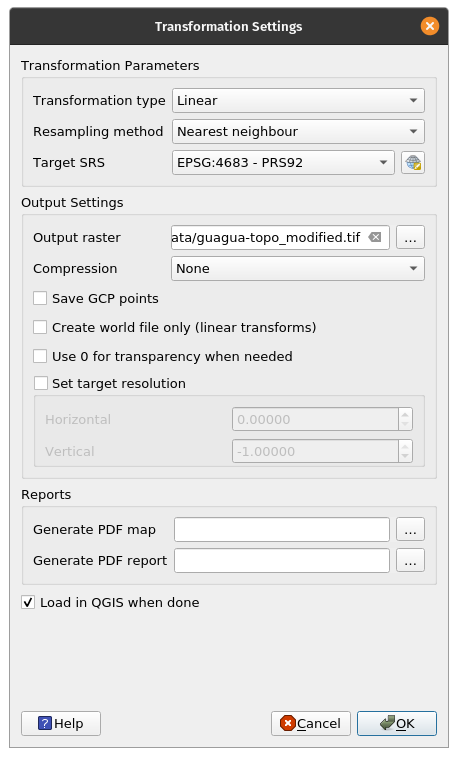
Task: Click the Output raster label
Action: coord(77,238)
